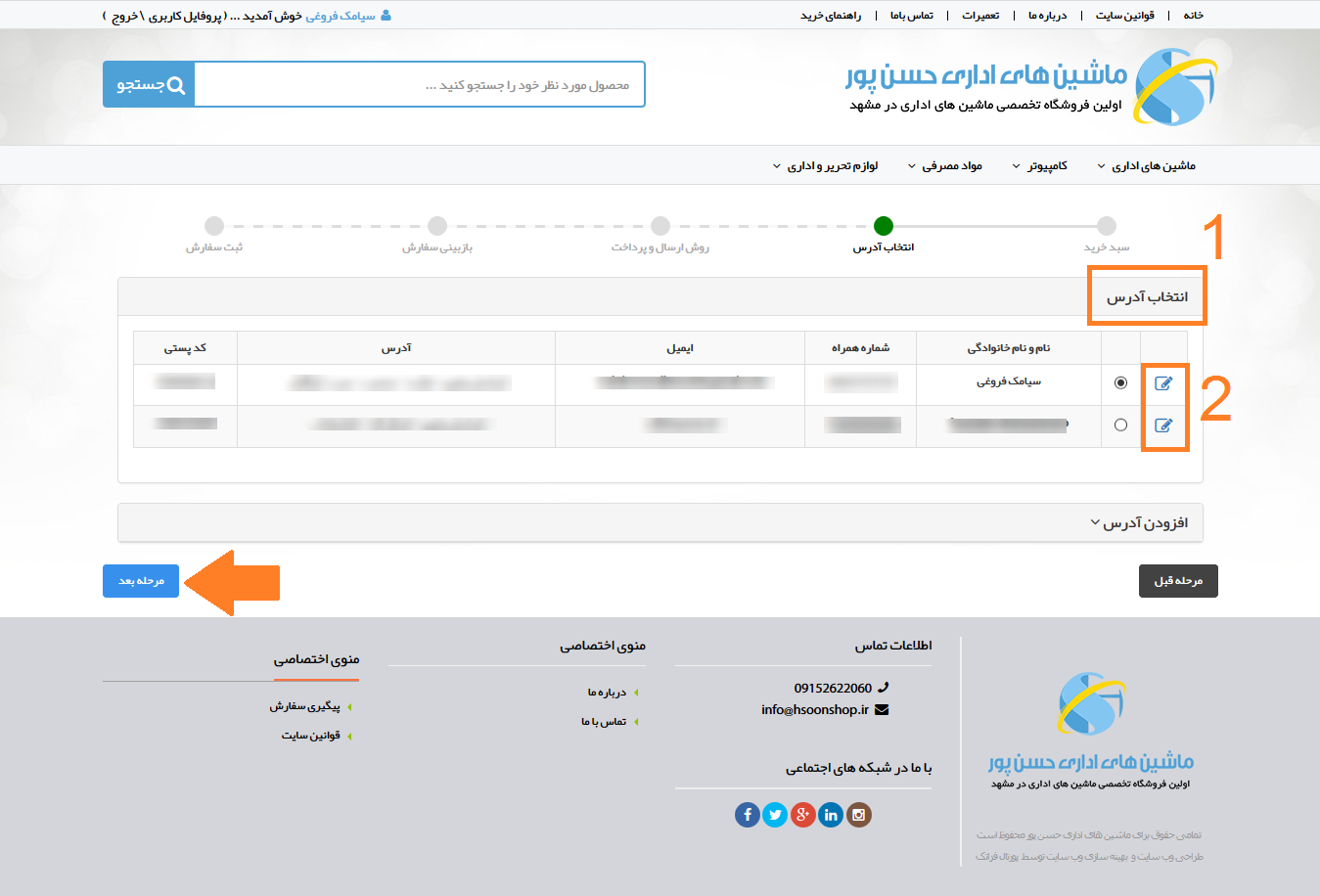Open the مواد مصرفی dropdown menu
Image resolution: width=1320 pixels, height=896 pixels.
pyautogui.click(x=945, y=166)
